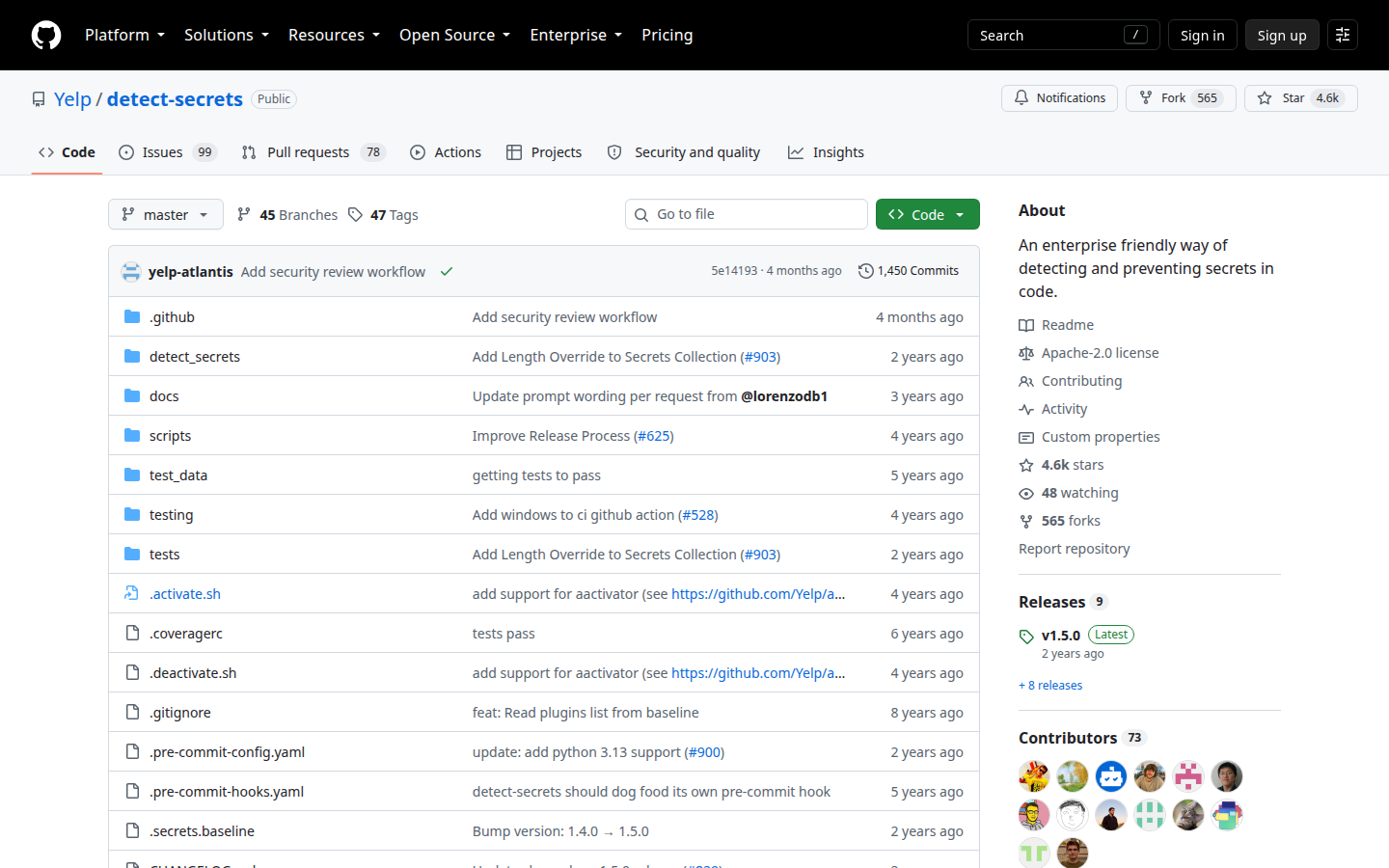Switch to the Actions tab
The height and width of the screenshot is (868, 1389).
[446, 152]
